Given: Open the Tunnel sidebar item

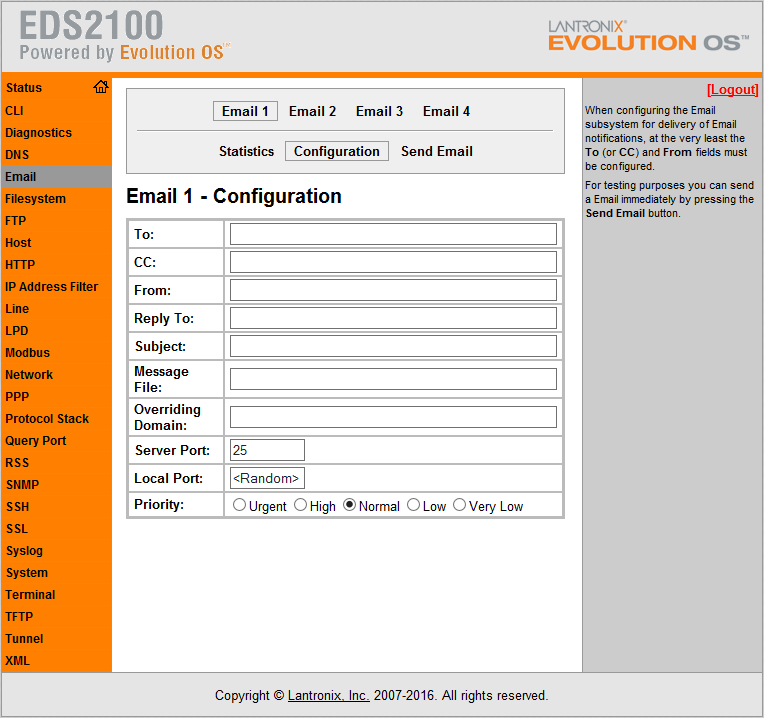Looking at the screenshot, I should tap(56, 639).
